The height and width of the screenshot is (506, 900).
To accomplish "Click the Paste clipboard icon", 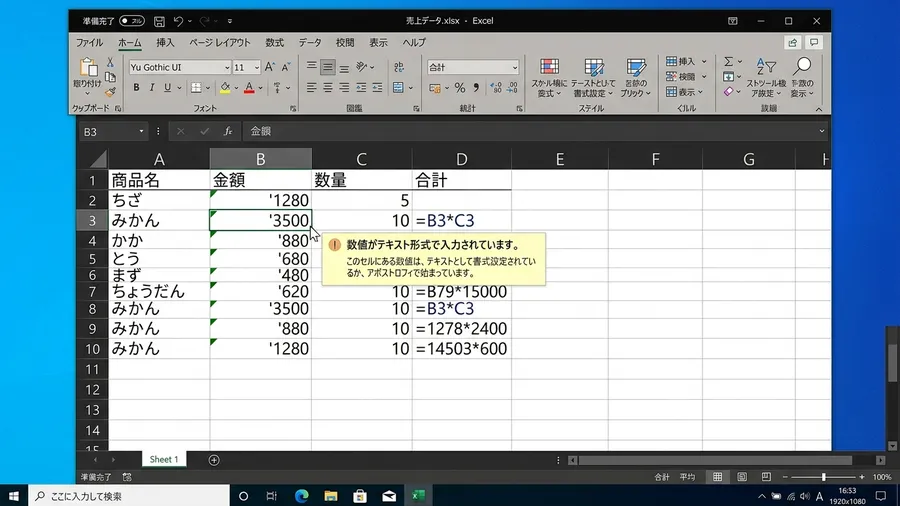I will tap(88, 67).
